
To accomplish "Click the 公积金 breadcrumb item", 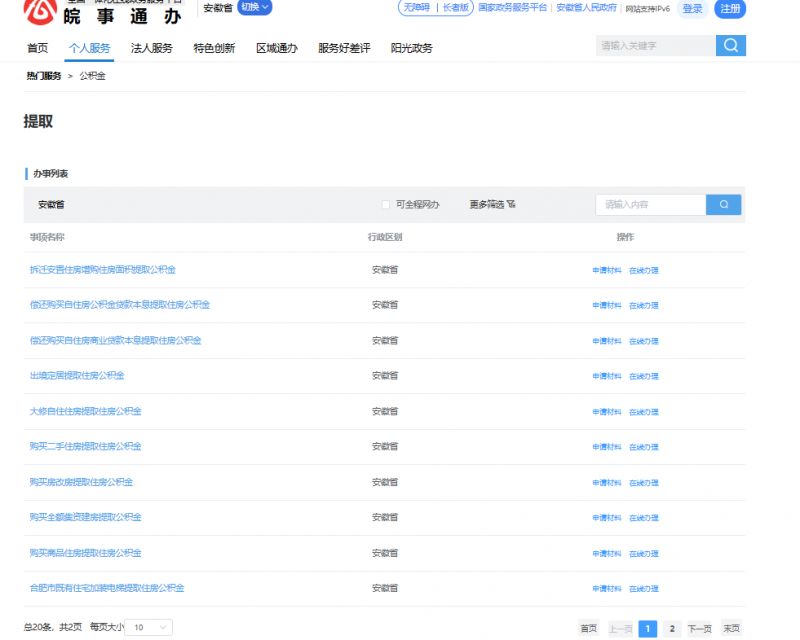I will [92, 76].
